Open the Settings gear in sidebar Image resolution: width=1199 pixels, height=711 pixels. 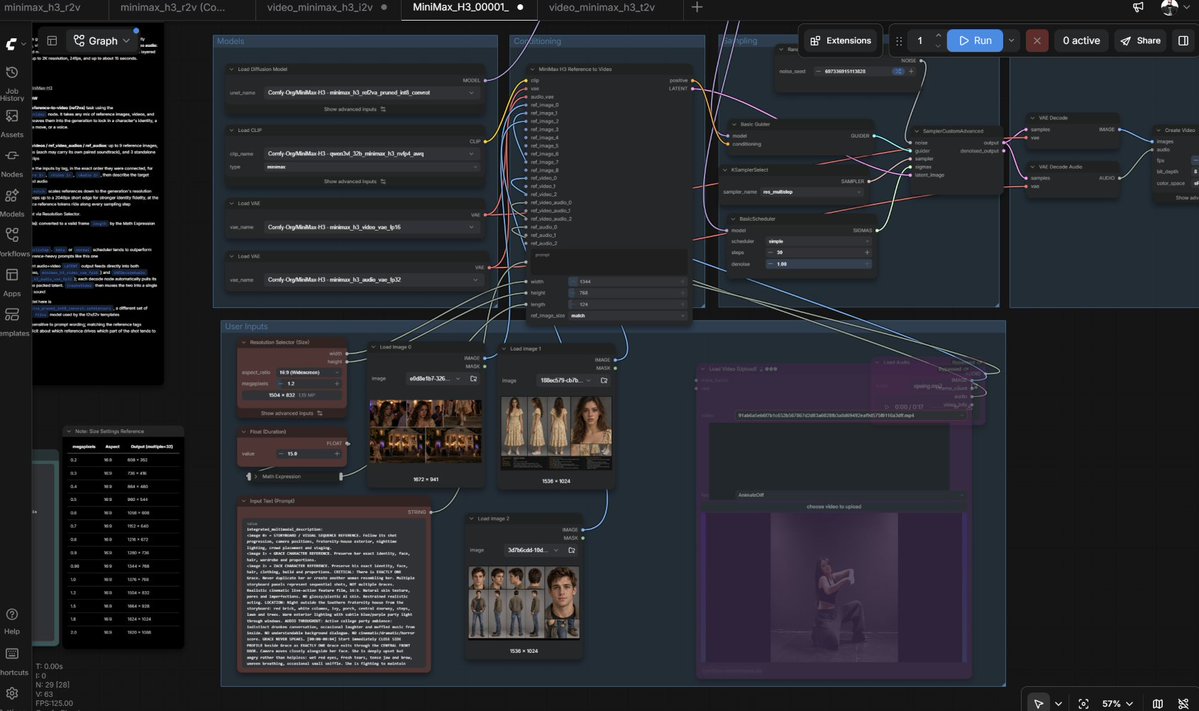12,693
